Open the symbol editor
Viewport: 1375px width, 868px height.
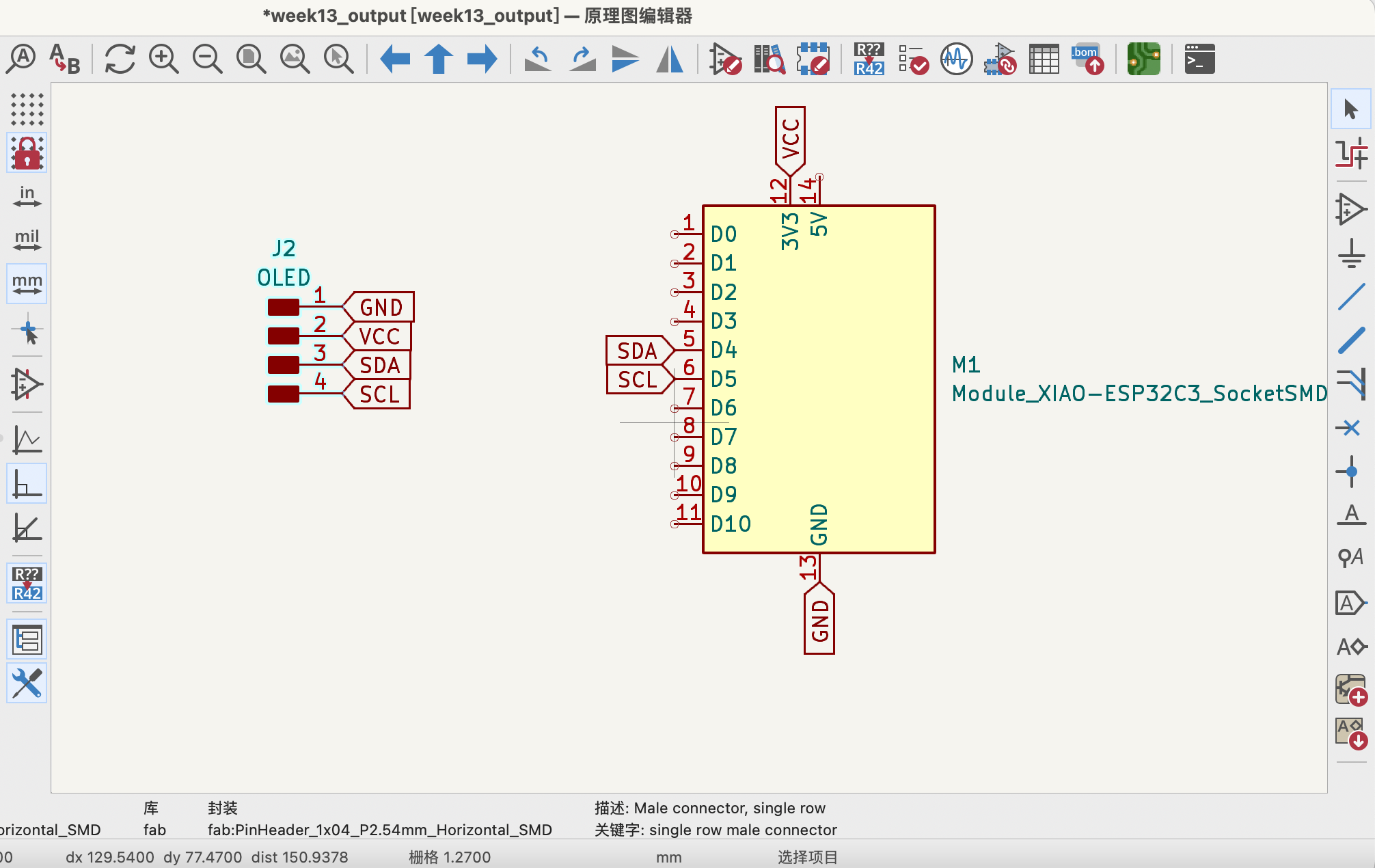pos(726,59)
